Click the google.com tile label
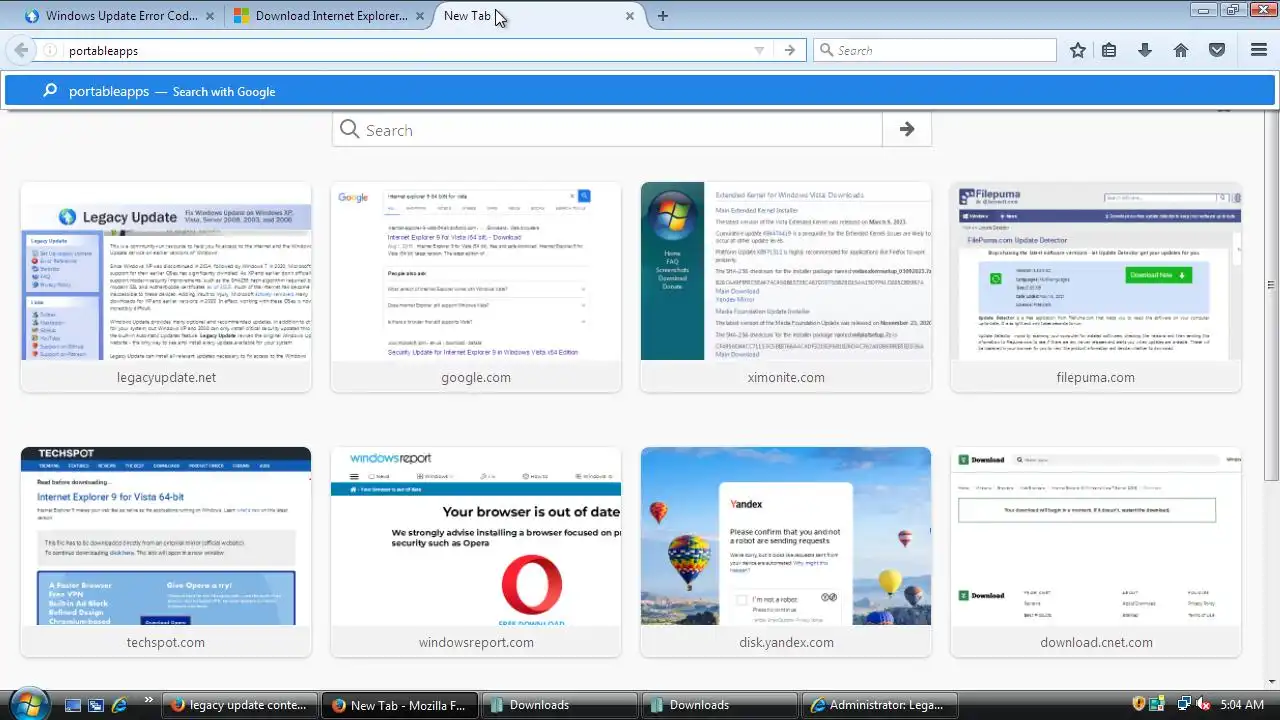 (x=476, y=377)
